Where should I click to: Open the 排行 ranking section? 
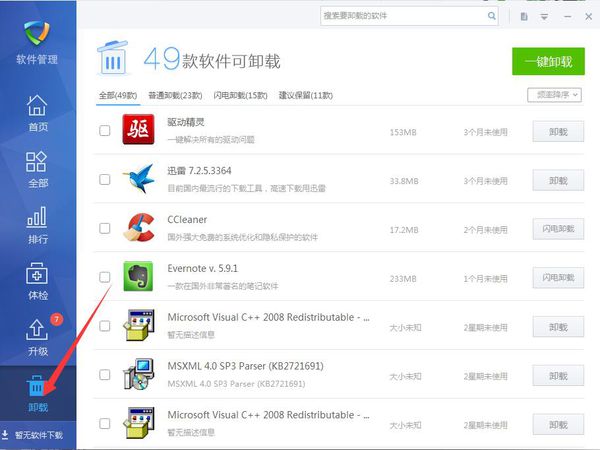tap(37, 225)
